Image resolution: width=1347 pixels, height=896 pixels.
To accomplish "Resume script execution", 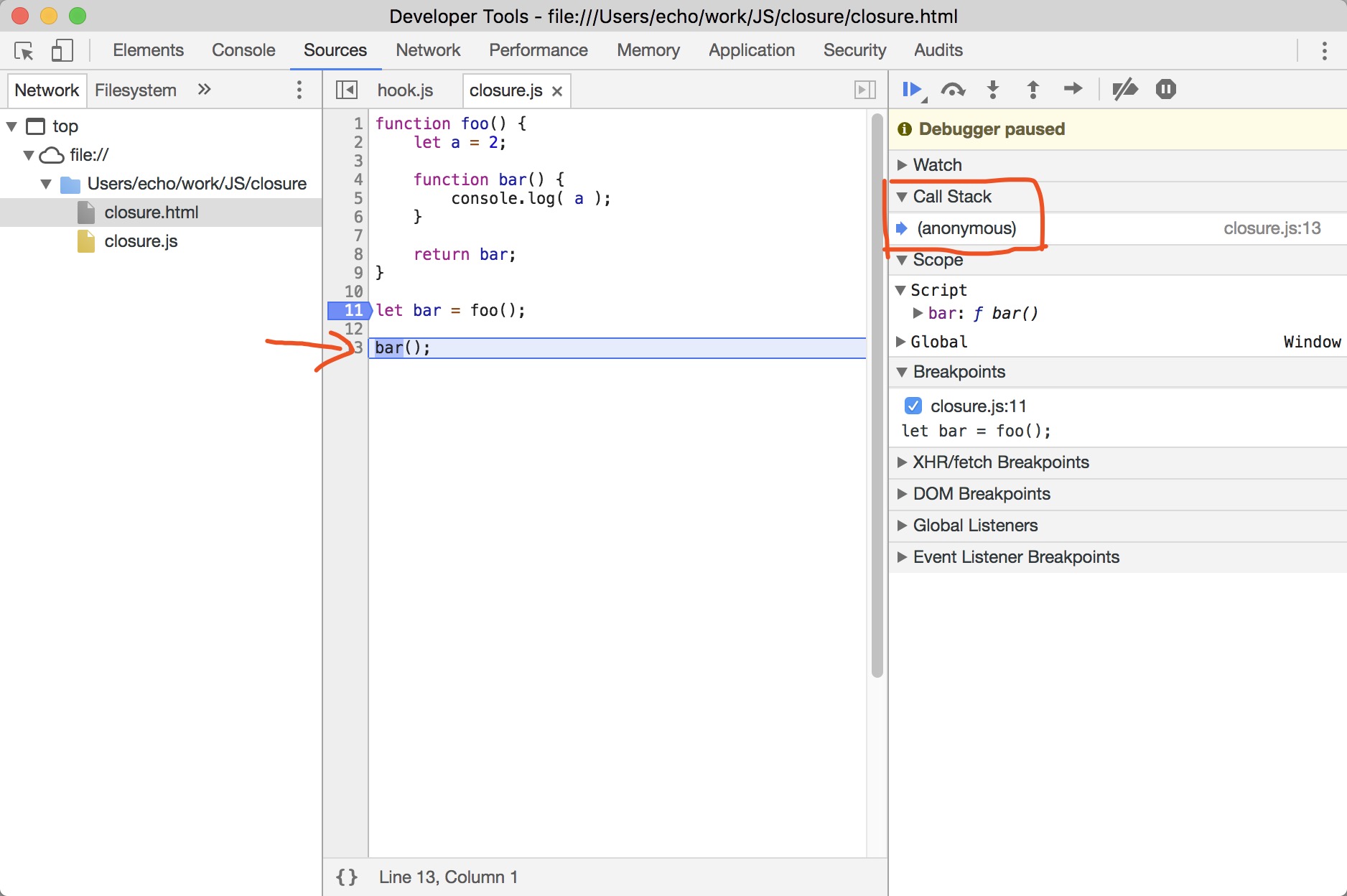I will pyautogui.click(x=913, y=90).
